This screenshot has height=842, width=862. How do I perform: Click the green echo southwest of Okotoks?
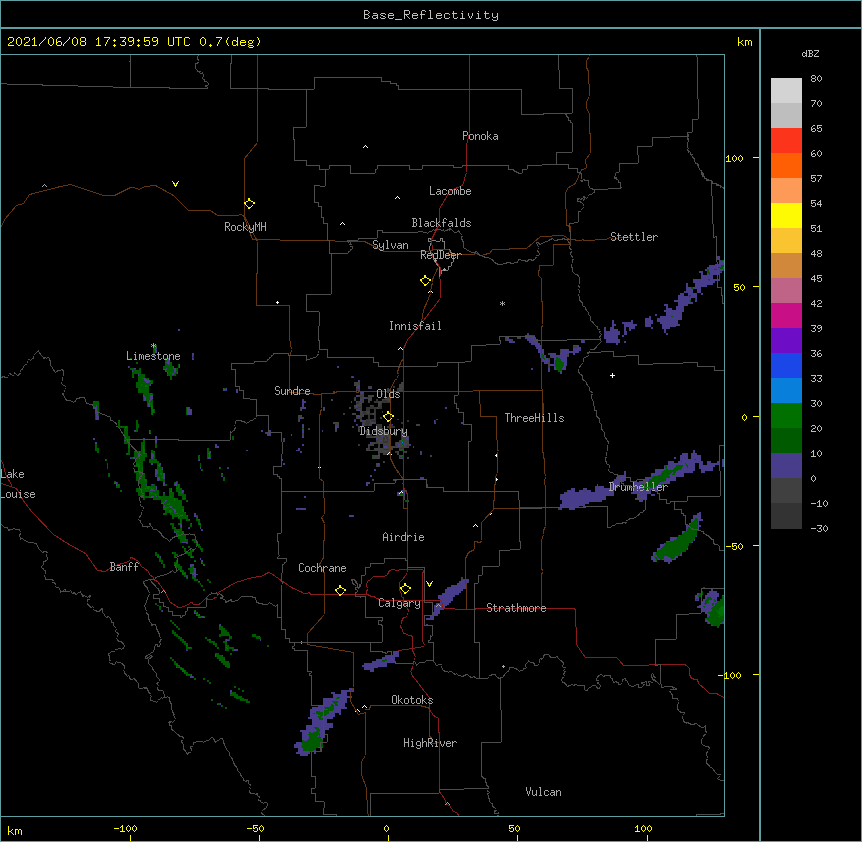[x=312, y=741]
